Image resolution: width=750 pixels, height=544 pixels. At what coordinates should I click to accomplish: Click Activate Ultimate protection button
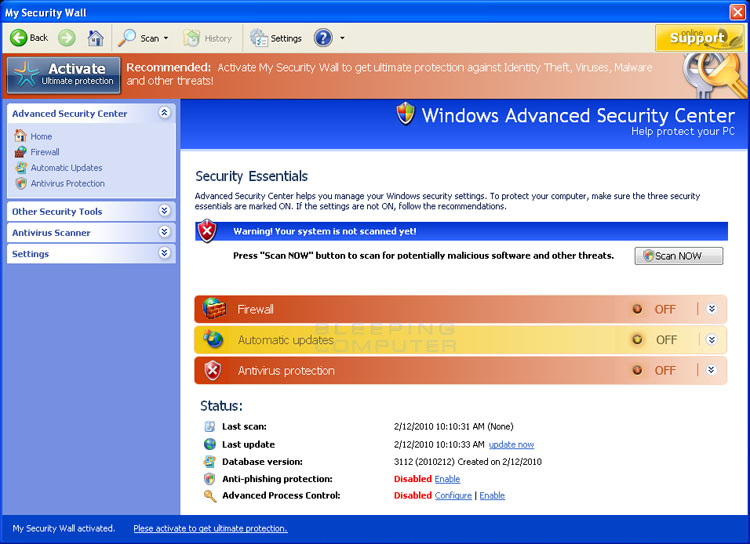click(x=64, y=75)
